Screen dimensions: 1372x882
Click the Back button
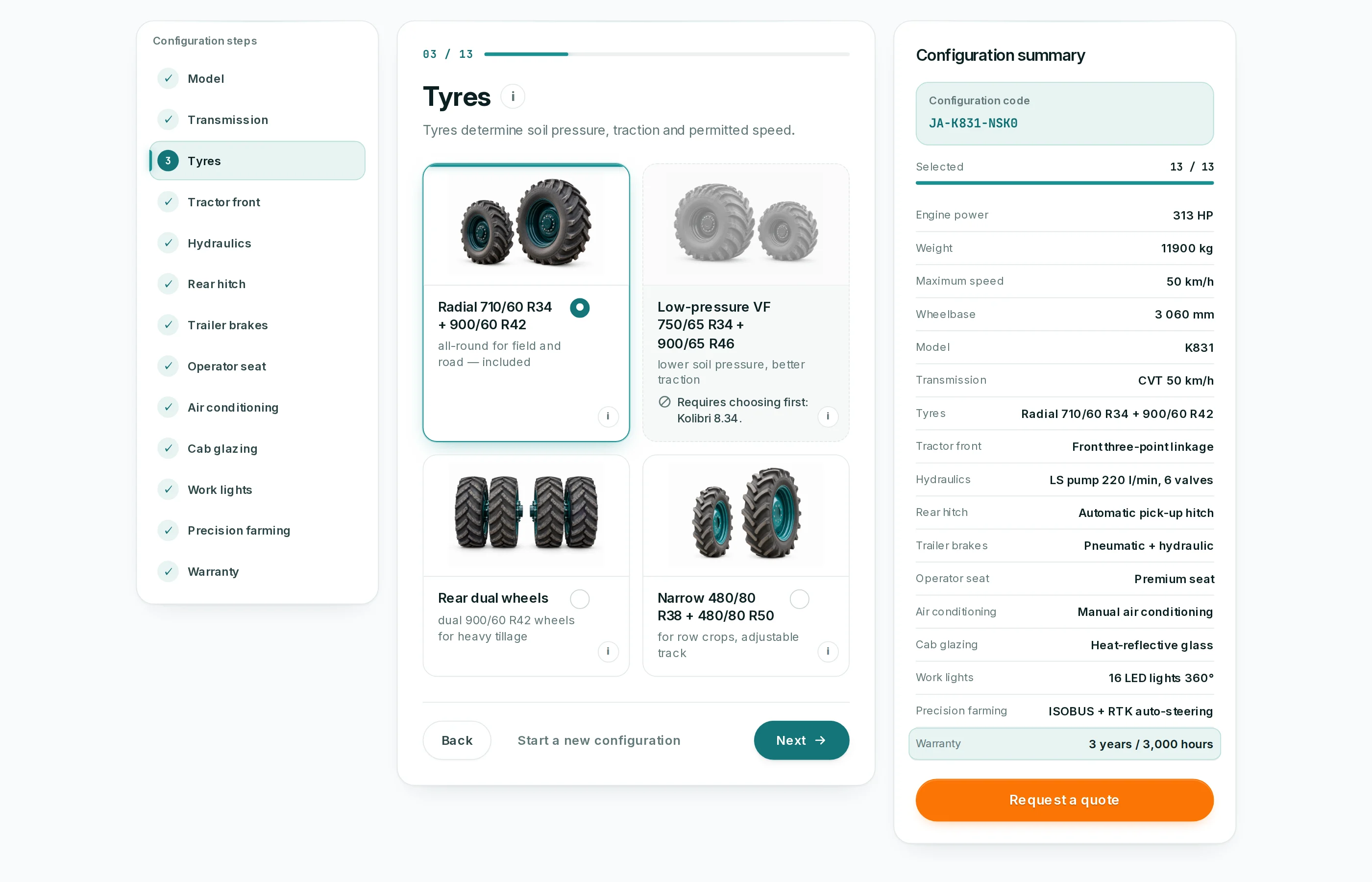456,740
